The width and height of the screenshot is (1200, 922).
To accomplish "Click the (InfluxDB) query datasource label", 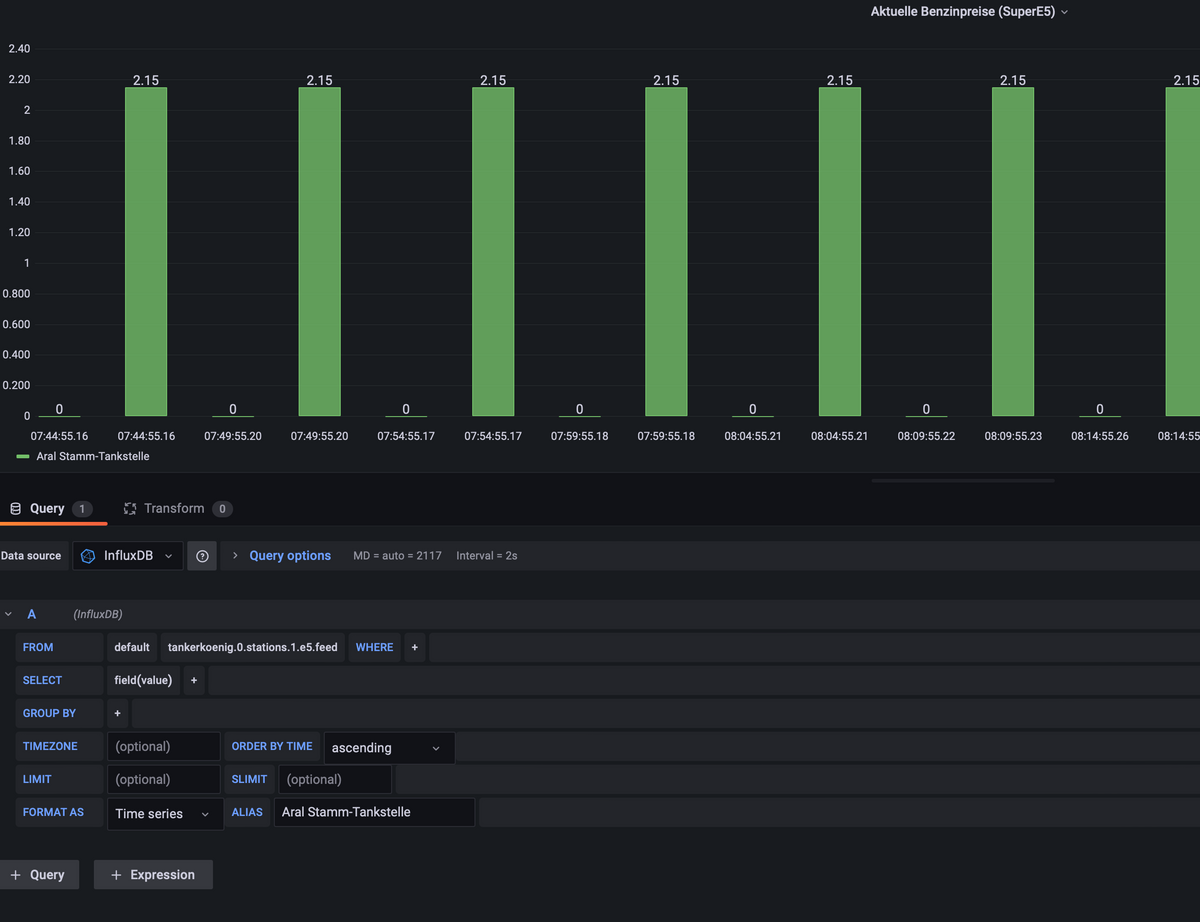I will pos(97,614).
